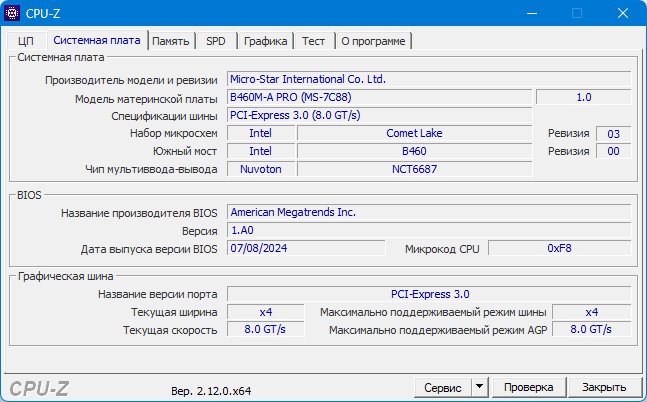The image size is (647, 402).
Task: Click the Comet Lake chipset value
Action: 414,133
